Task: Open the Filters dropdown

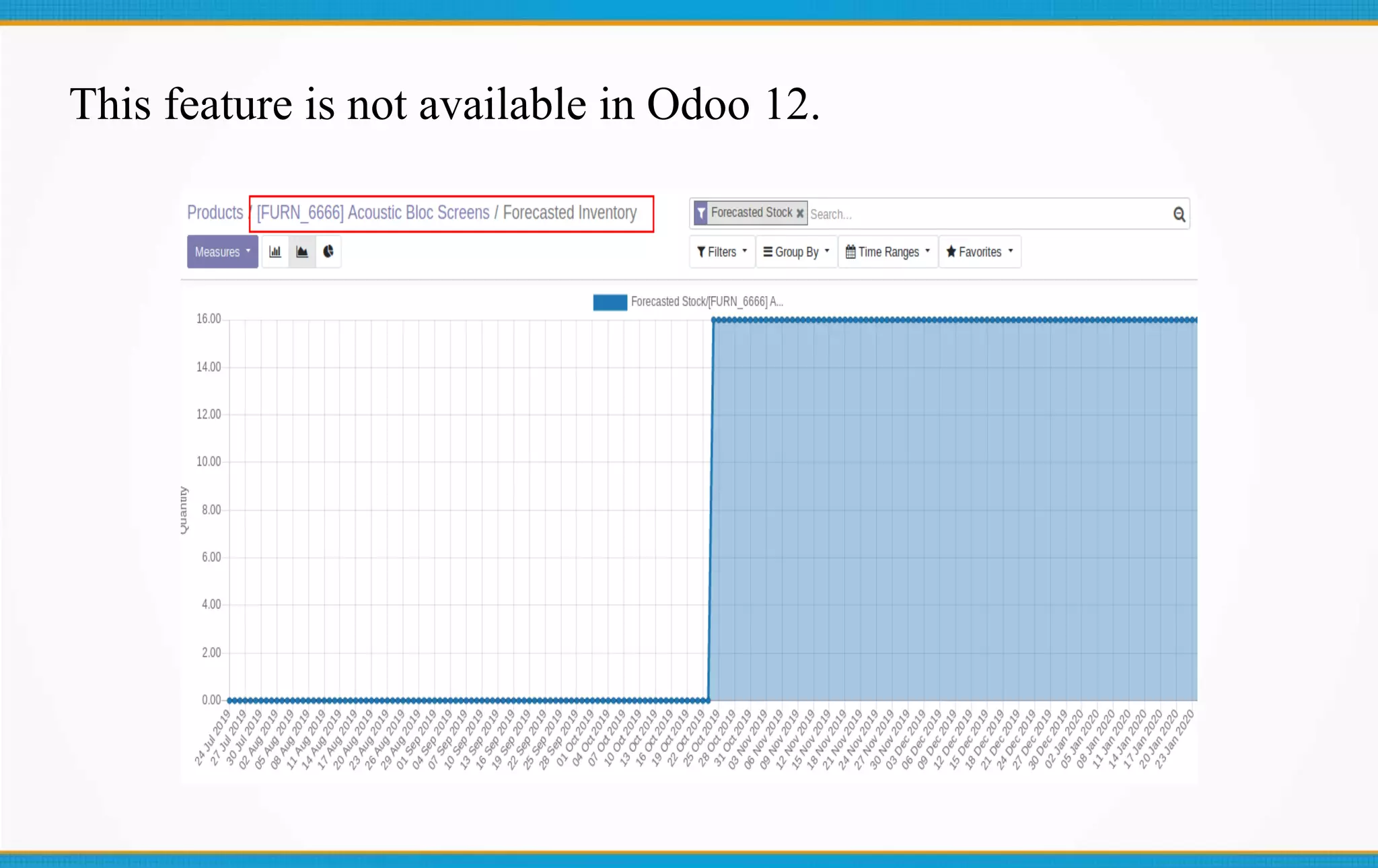Action: (722, 252)
